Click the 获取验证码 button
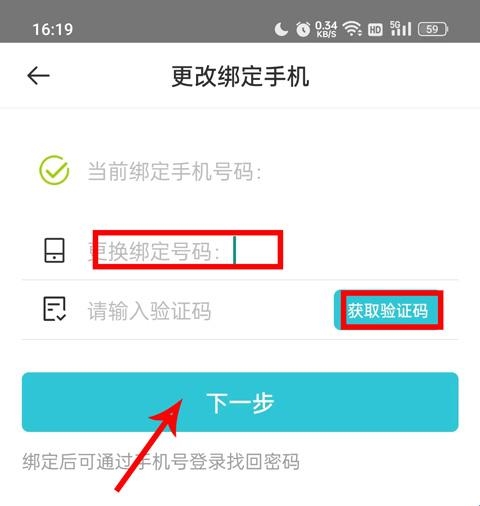 pyautogui.click(x=388, y=310)
